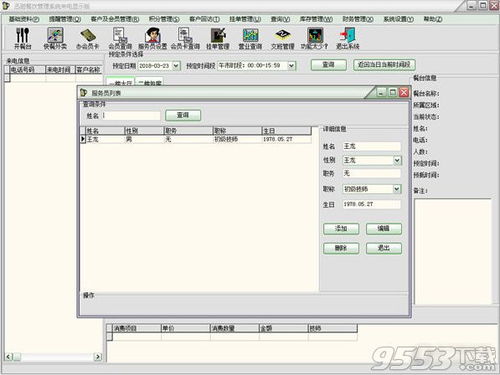Click right arrow of 来电信息 scrollbar
Image resolution: width=500 pixels, height=375 pixels.
98,357
